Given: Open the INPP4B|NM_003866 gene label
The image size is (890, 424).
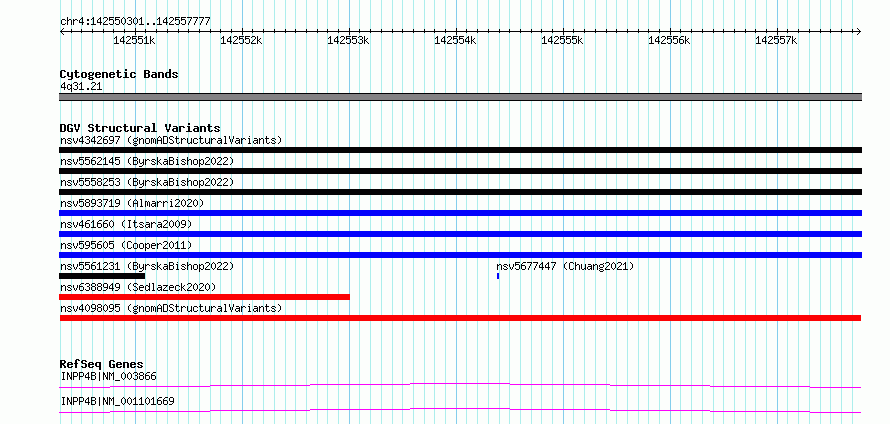Looking at the screenshot, I should coord(108,376).
